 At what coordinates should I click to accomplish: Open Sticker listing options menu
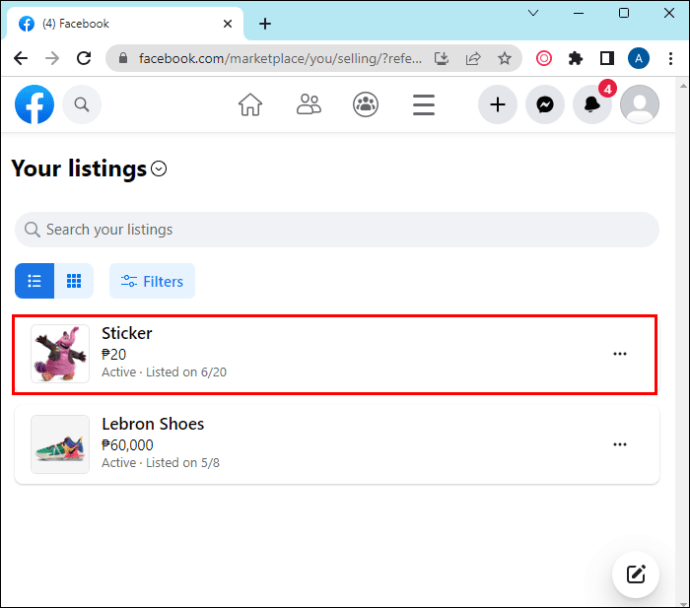click(620, 354)
